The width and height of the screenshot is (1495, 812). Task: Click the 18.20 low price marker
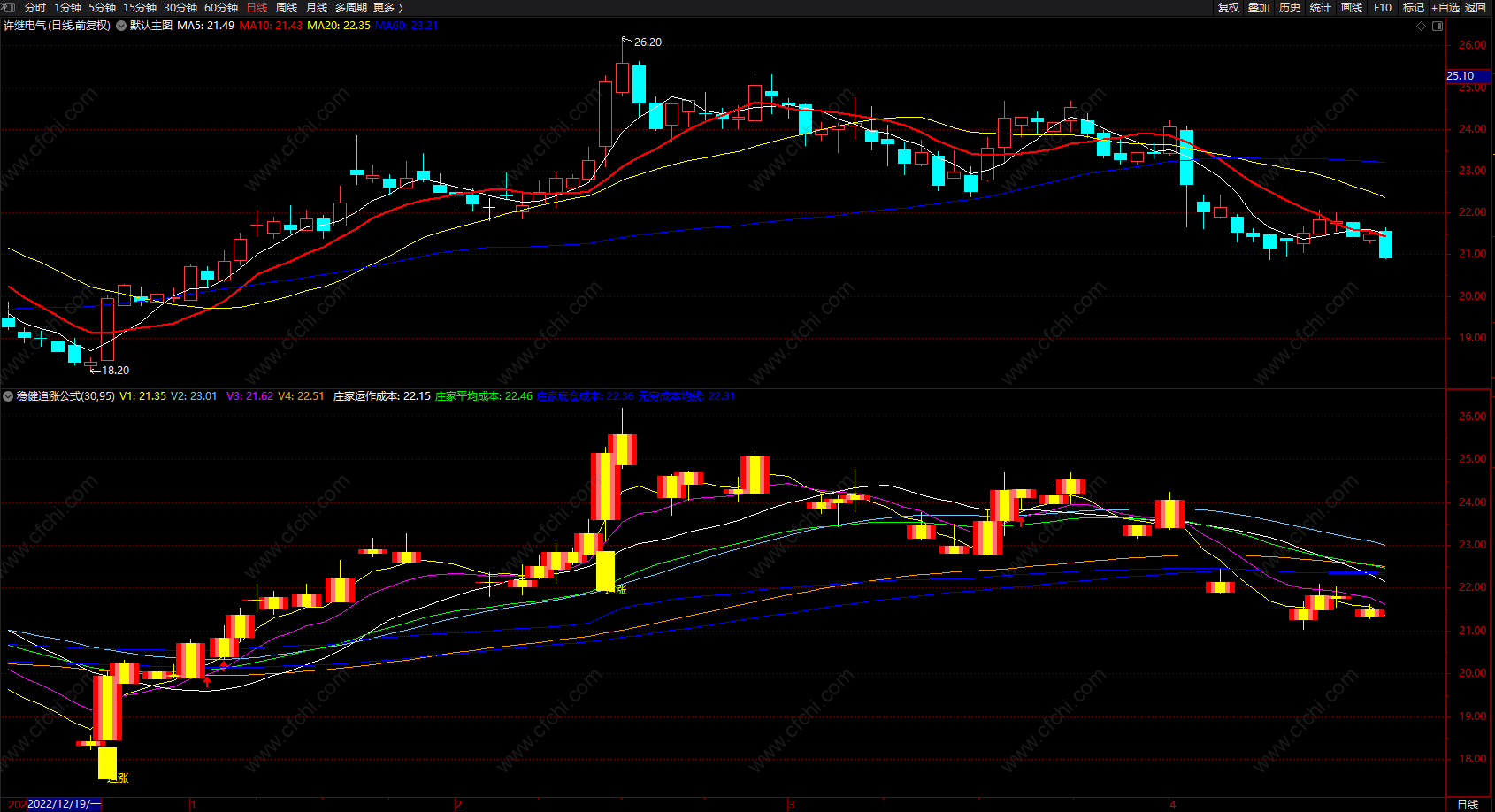115,371
